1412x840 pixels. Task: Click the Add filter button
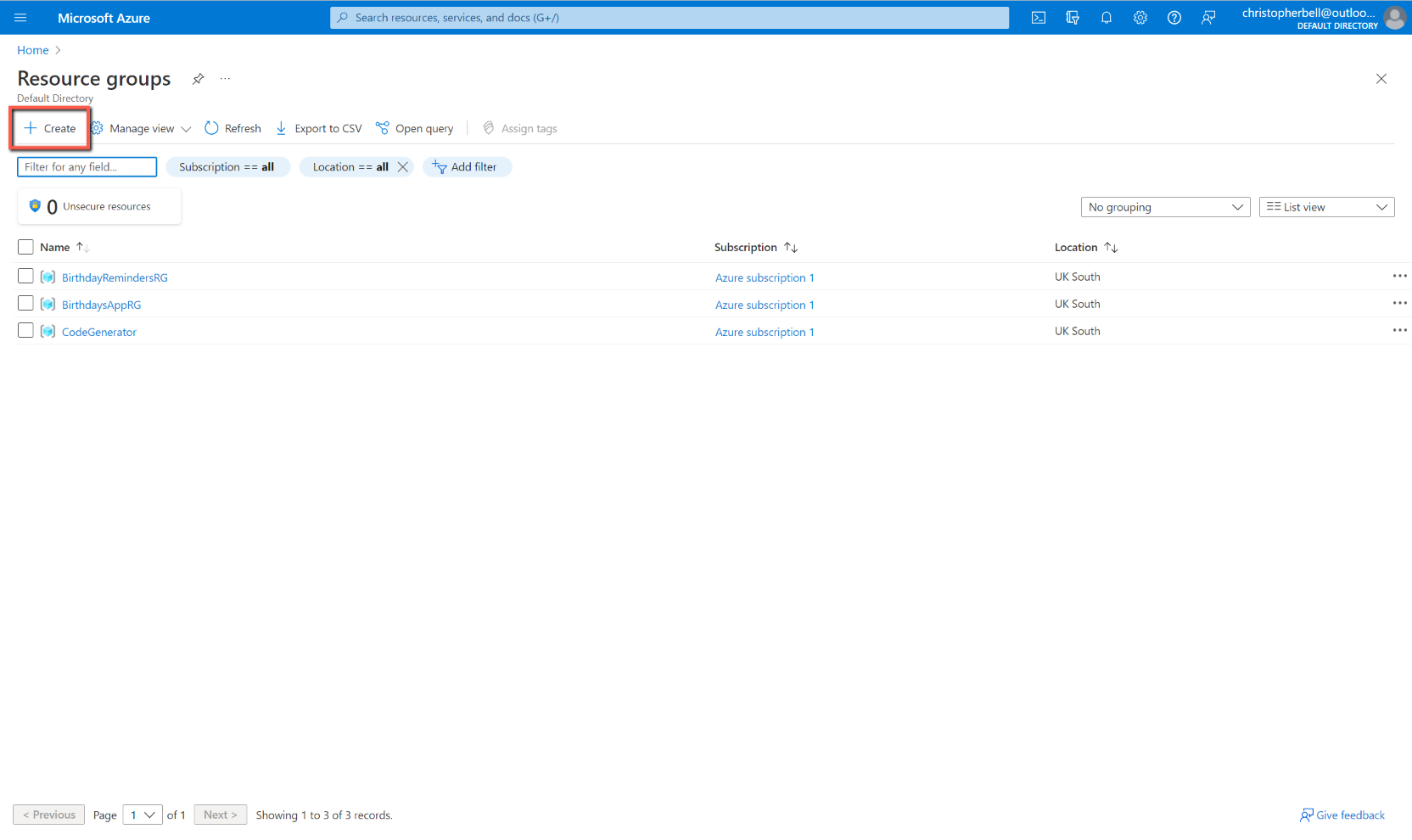(x=466, y=167)
